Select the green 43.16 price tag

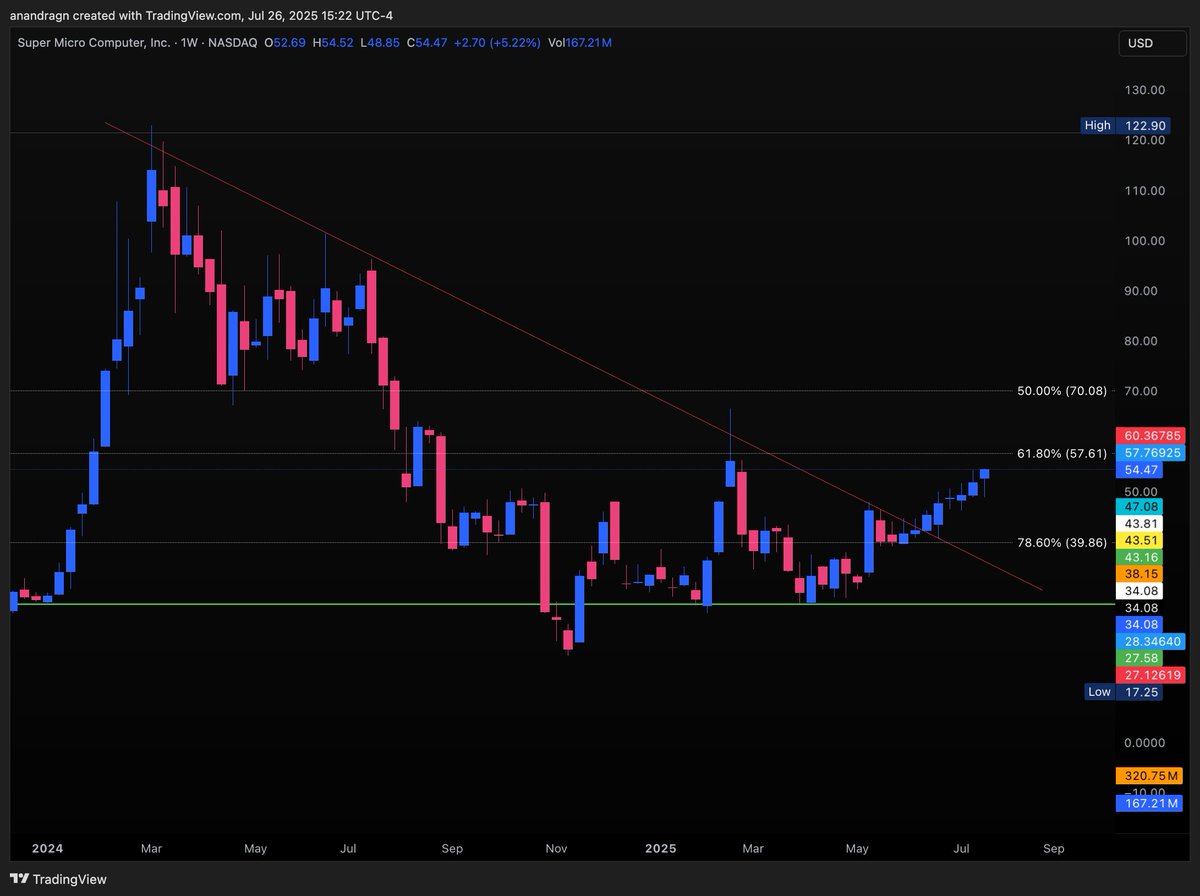click(x=1138, y=557)
